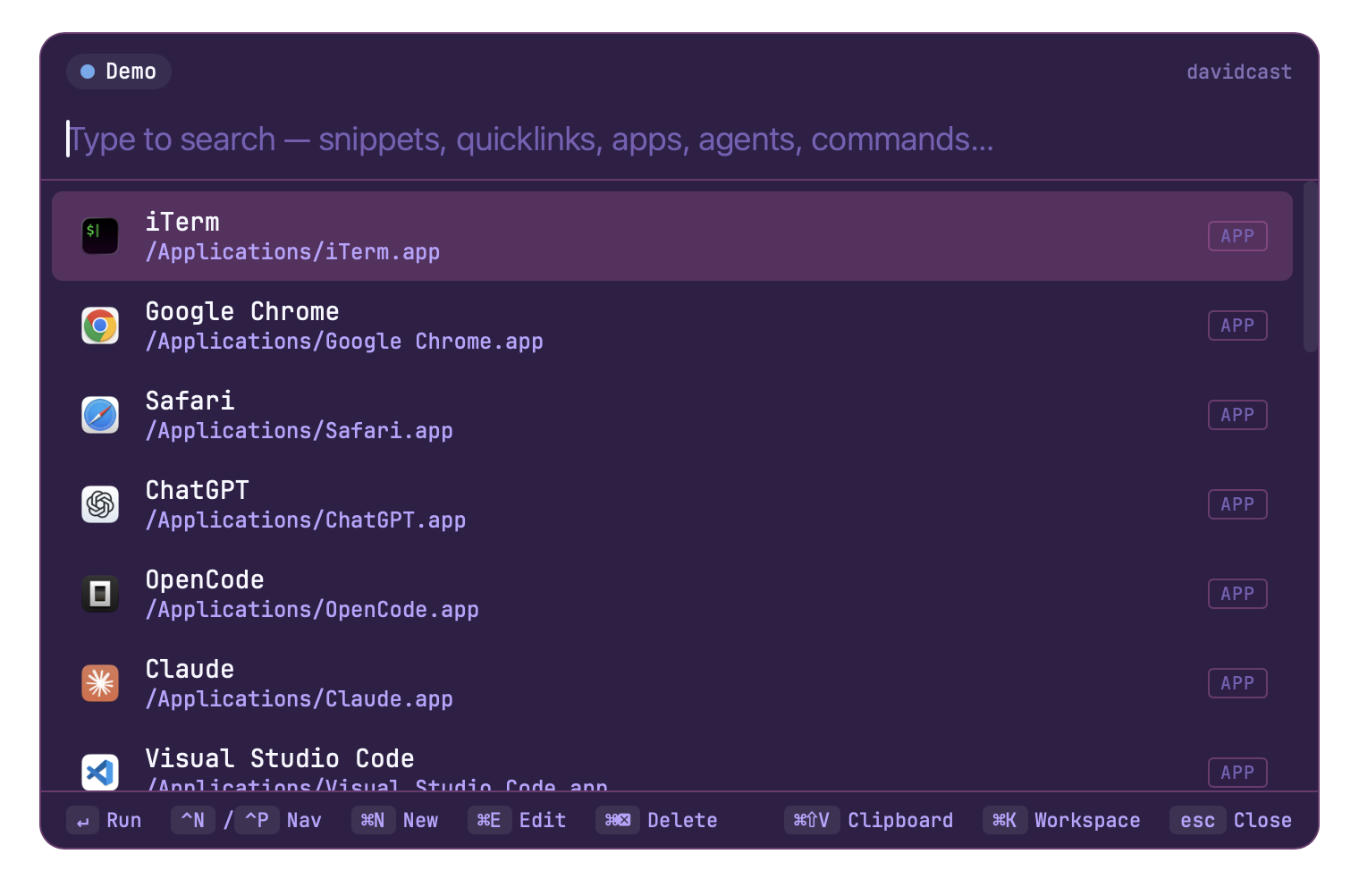This screenshot has height=896, width=1359.
Task: Click the Claude app icon
Action: point(100,683)
